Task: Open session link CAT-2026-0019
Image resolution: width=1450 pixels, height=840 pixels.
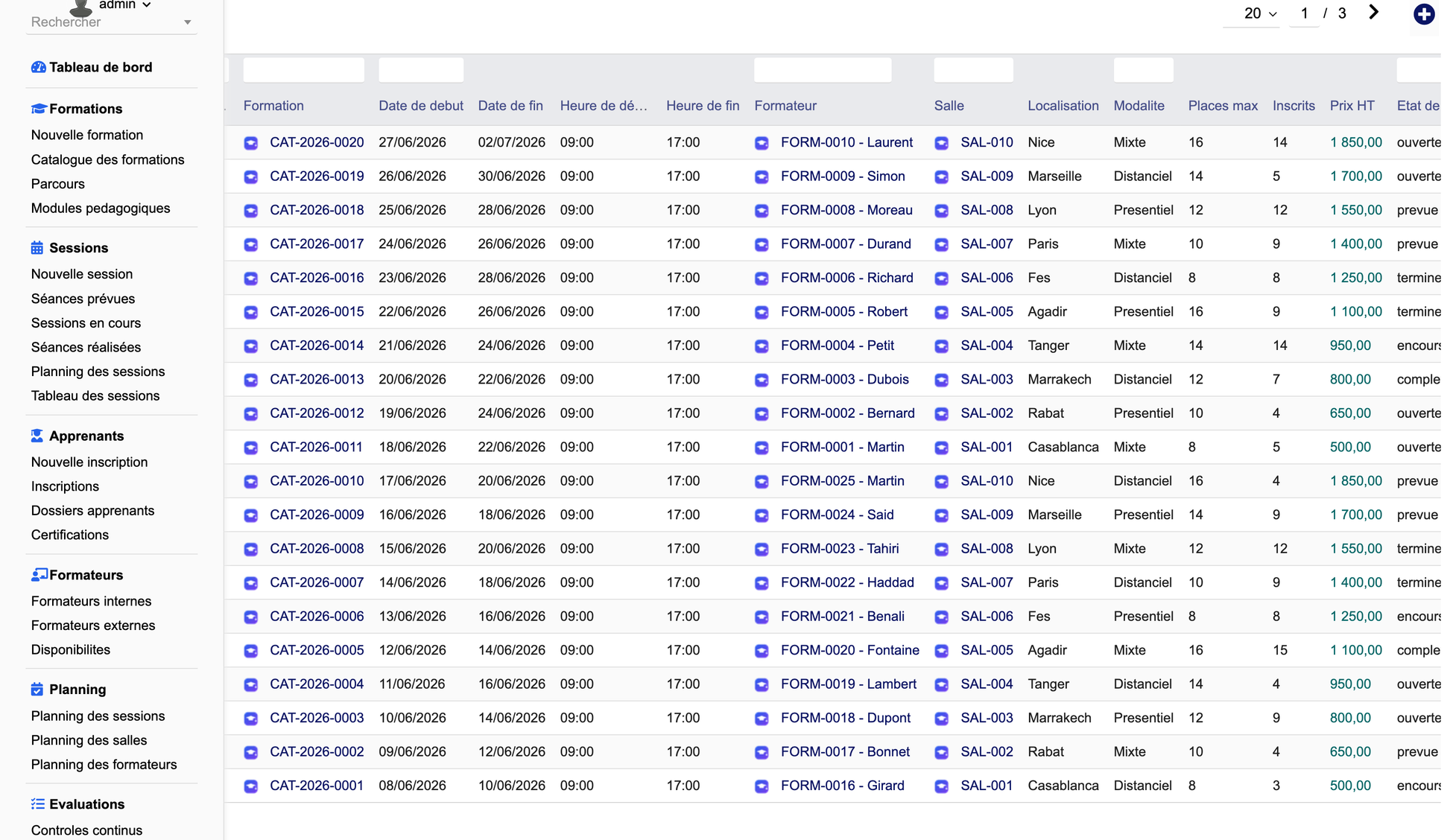Action: (x=317, y=176)
